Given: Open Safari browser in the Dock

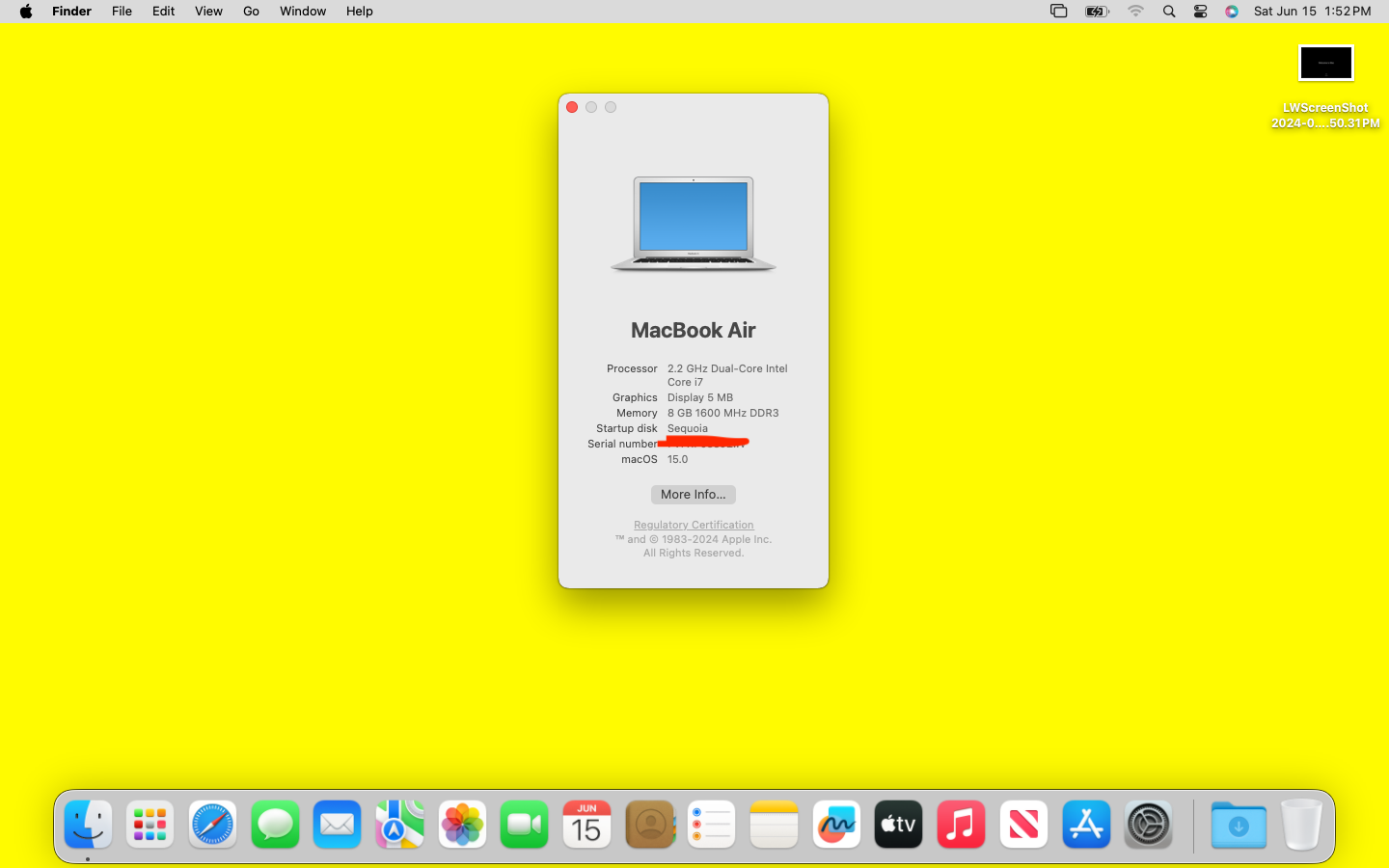Looking at the screenshot, I should coord(212,825).
